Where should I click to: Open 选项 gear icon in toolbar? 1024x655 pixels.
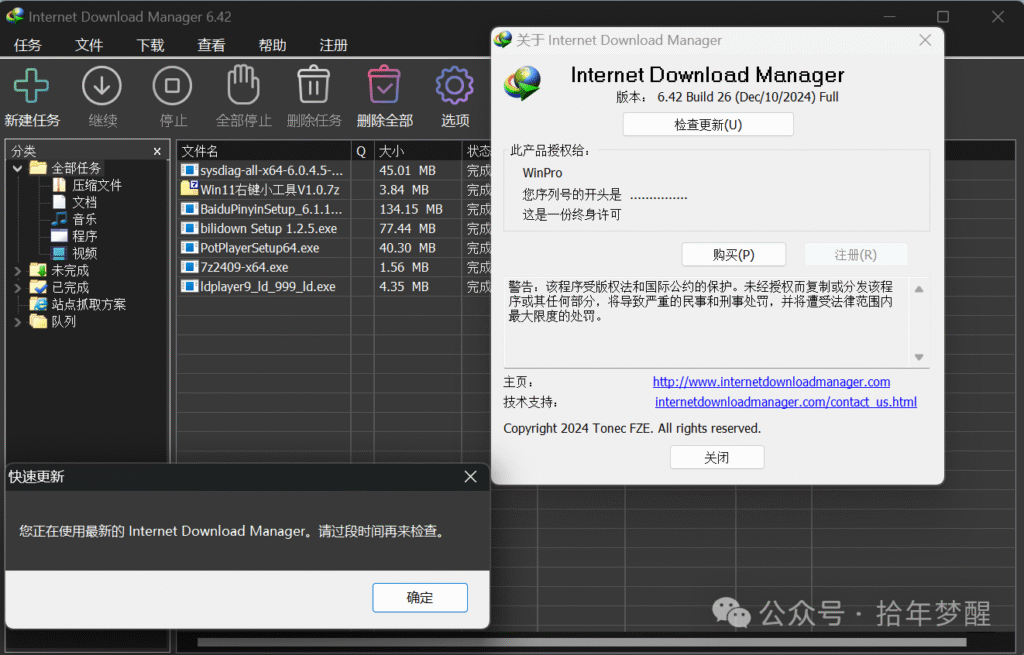455,86
